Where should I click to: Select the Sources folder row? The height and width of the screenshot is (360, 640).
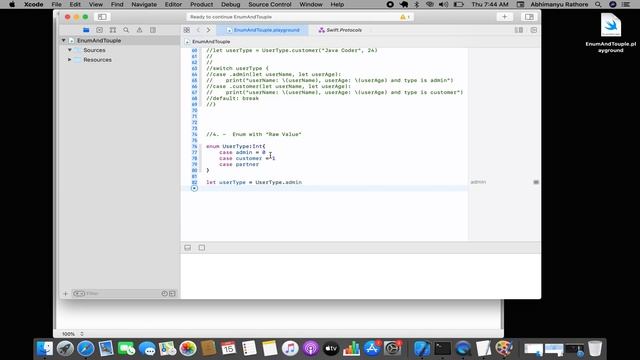click(x=119, y=50)
